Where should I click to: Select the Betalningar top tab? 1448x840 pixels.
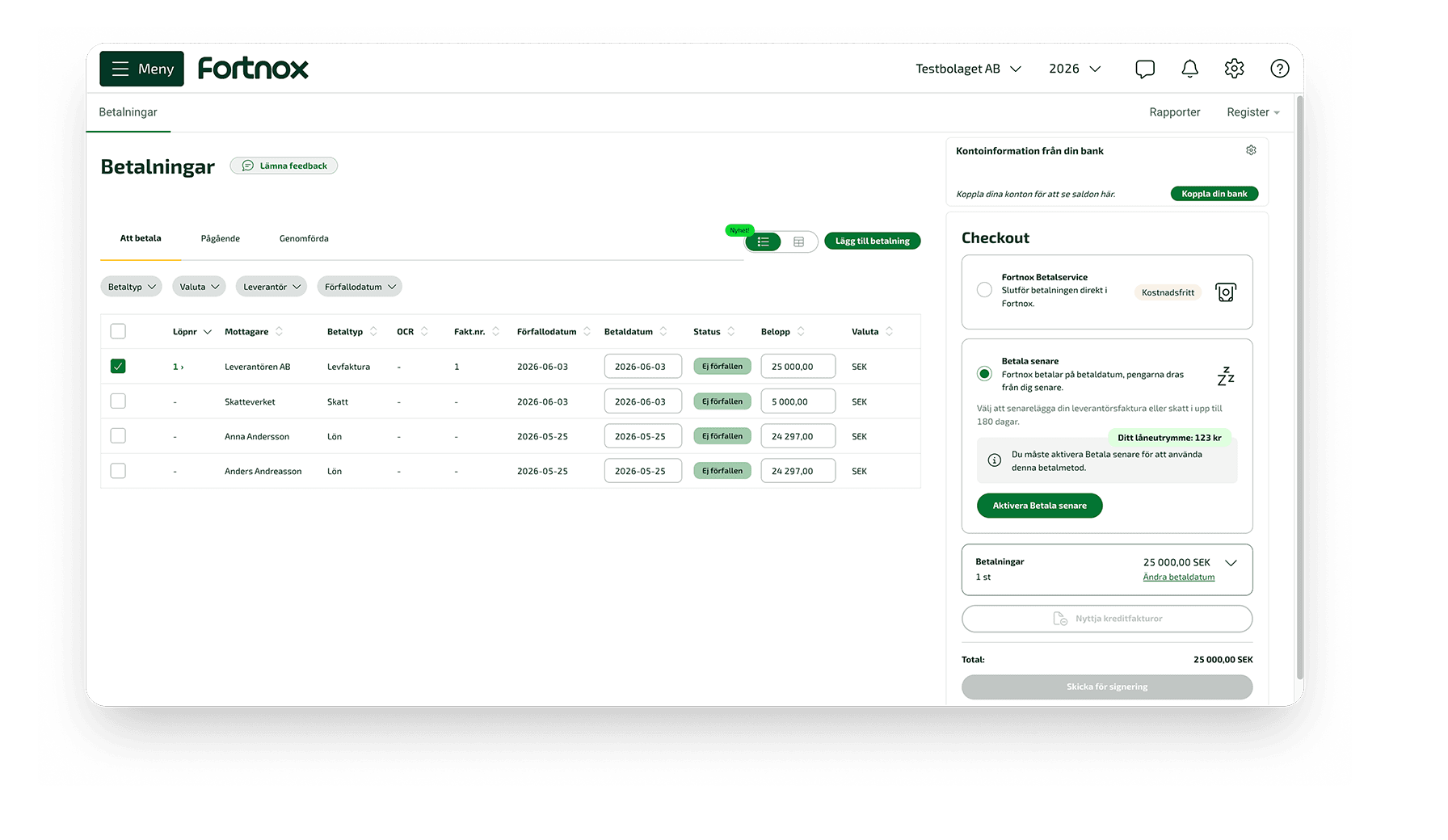(x=128, y=112)
